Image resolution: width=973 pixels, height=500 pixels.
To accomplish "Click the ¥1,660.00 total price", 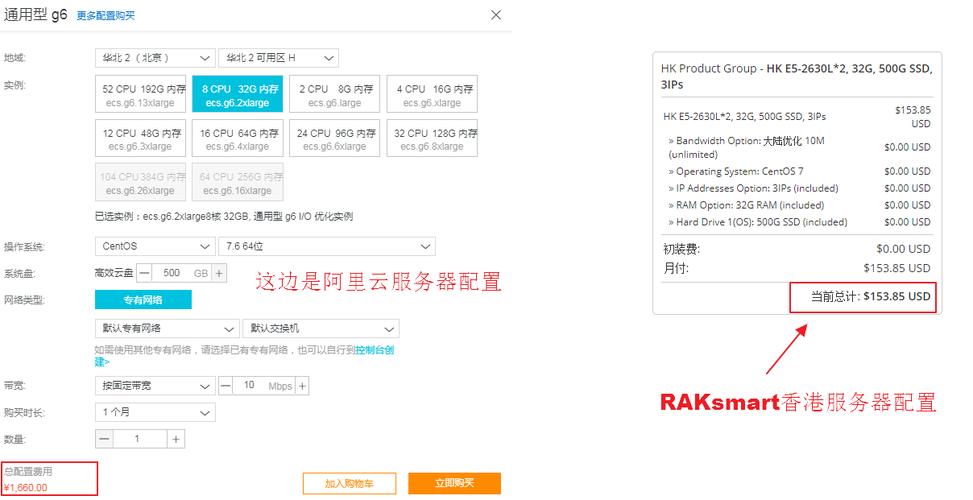I will [25, 488].
